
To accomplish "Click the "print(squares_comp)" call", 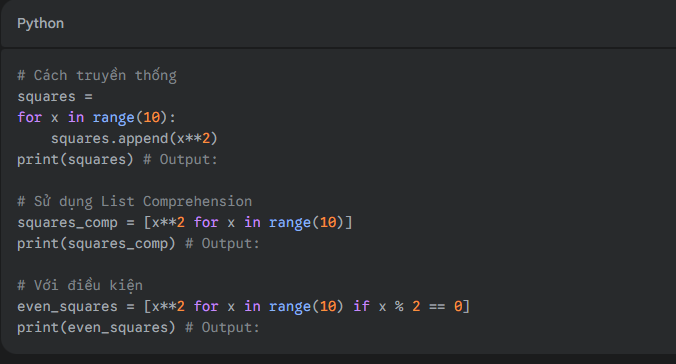I will point(97,244).
